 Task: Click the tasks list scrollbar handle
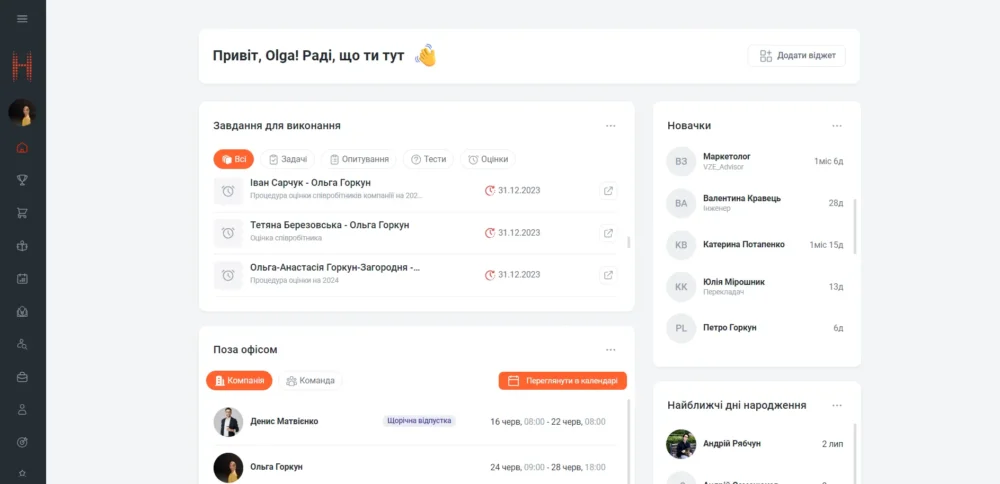pos(628,241)
